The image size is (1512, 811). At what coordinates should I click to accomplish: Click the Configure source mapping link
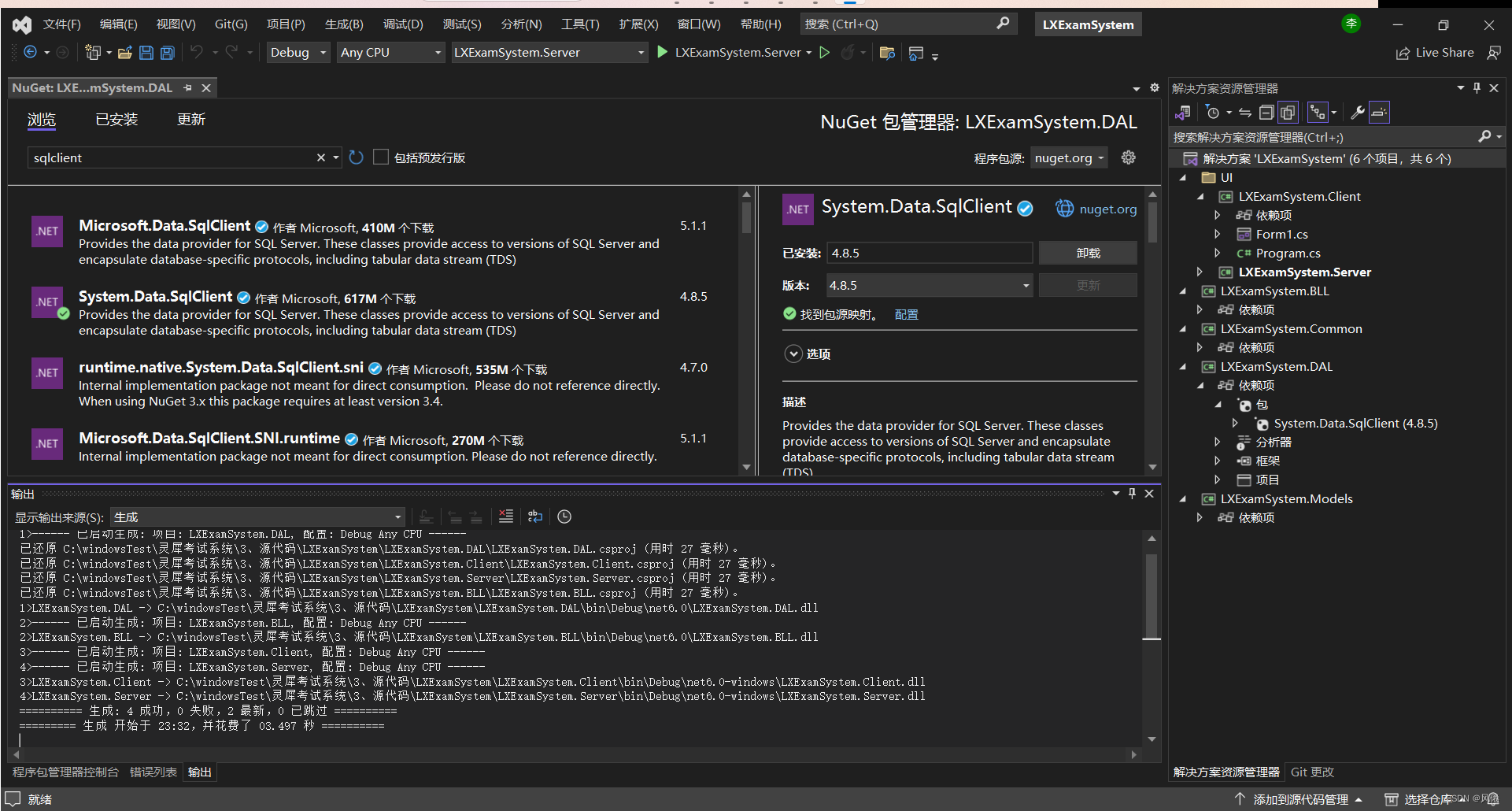point(906,314)
